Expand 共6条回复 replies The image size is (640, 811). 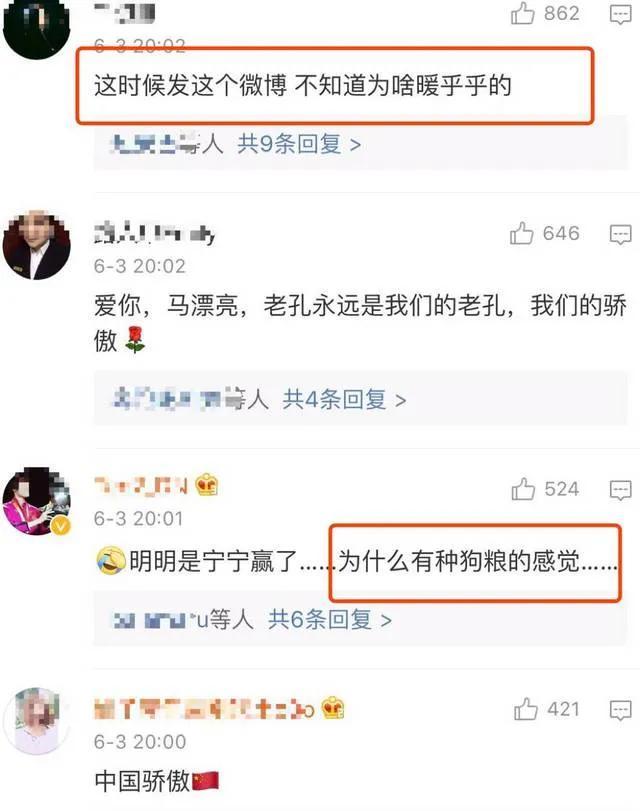click(x=330, y=619)
